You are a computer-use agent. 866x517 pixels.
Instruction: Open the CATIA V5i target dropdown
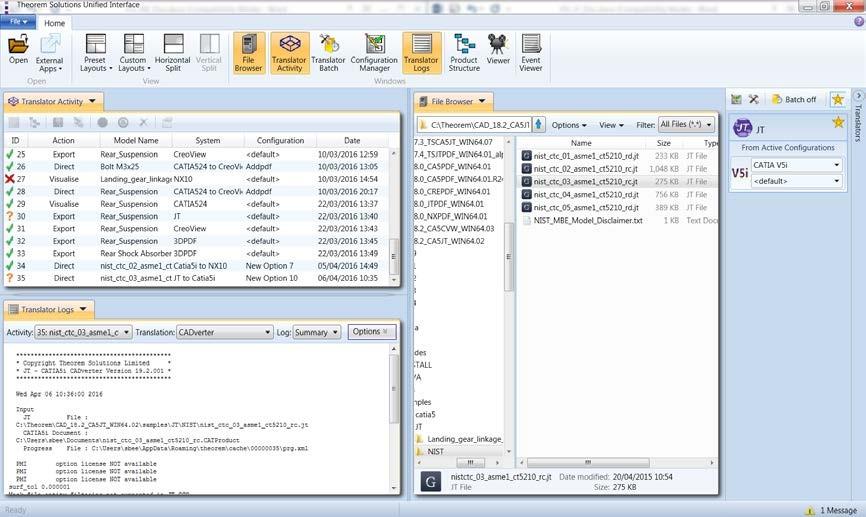click(796, 165)
